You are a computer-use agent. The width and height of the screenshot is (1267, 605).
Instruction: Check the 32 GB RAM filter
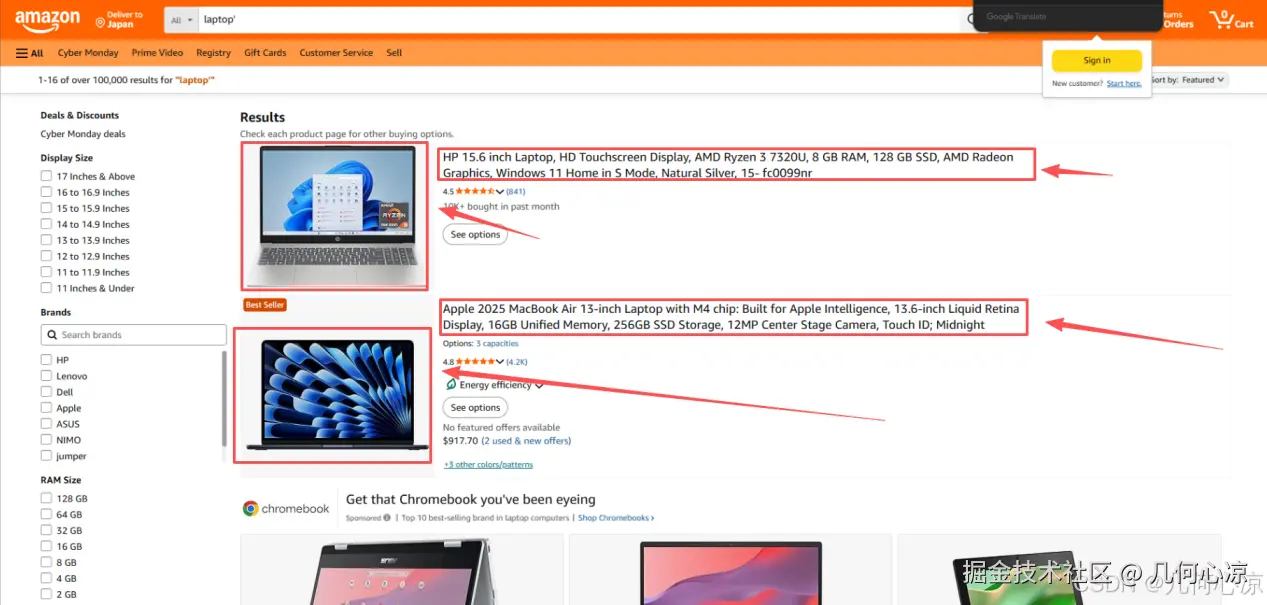pos(46,530)
